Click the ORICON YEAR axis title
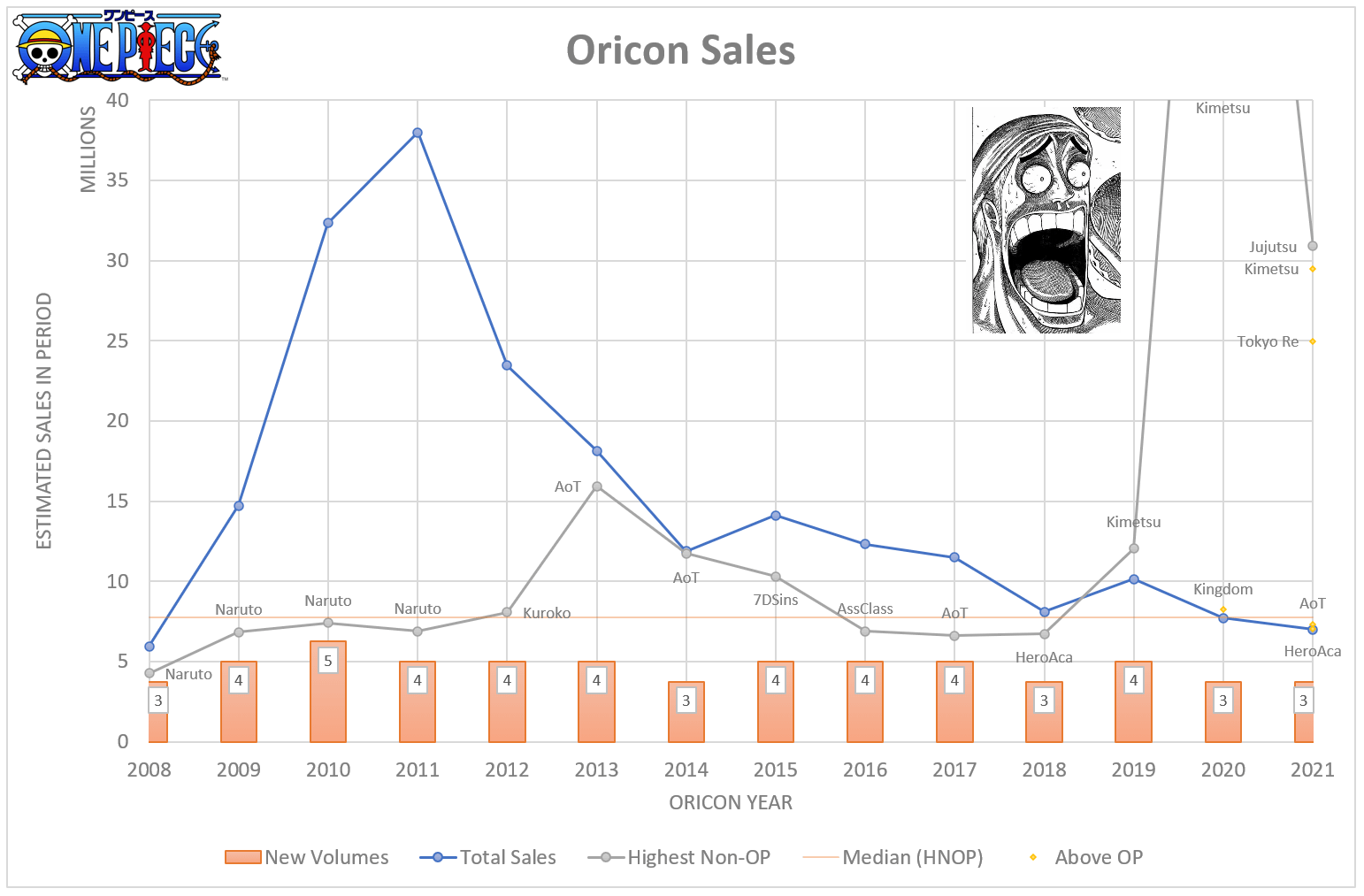The image size is (1364, 896). (x=731, y=802)
